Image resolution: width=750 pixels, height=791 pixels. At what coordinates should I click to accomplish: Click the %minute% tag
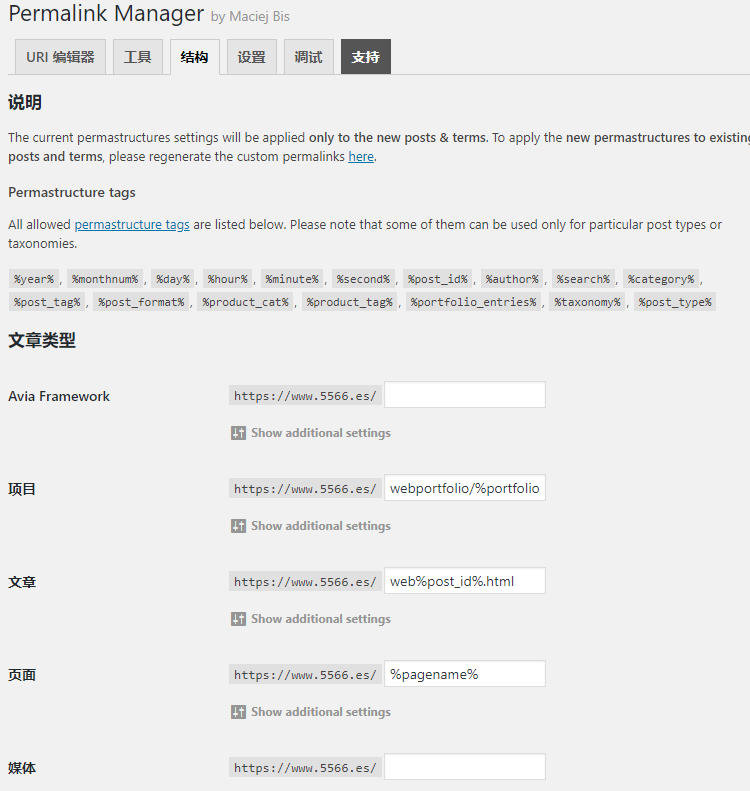point(293,279)
